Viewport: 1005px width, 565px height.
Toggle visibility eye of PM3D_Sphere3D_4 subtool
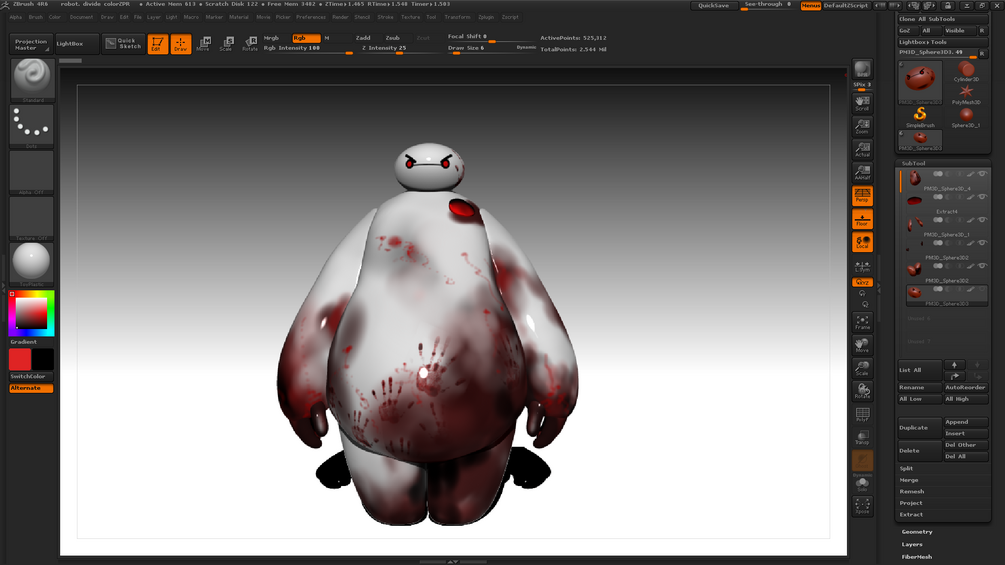(x=982, y=174)
